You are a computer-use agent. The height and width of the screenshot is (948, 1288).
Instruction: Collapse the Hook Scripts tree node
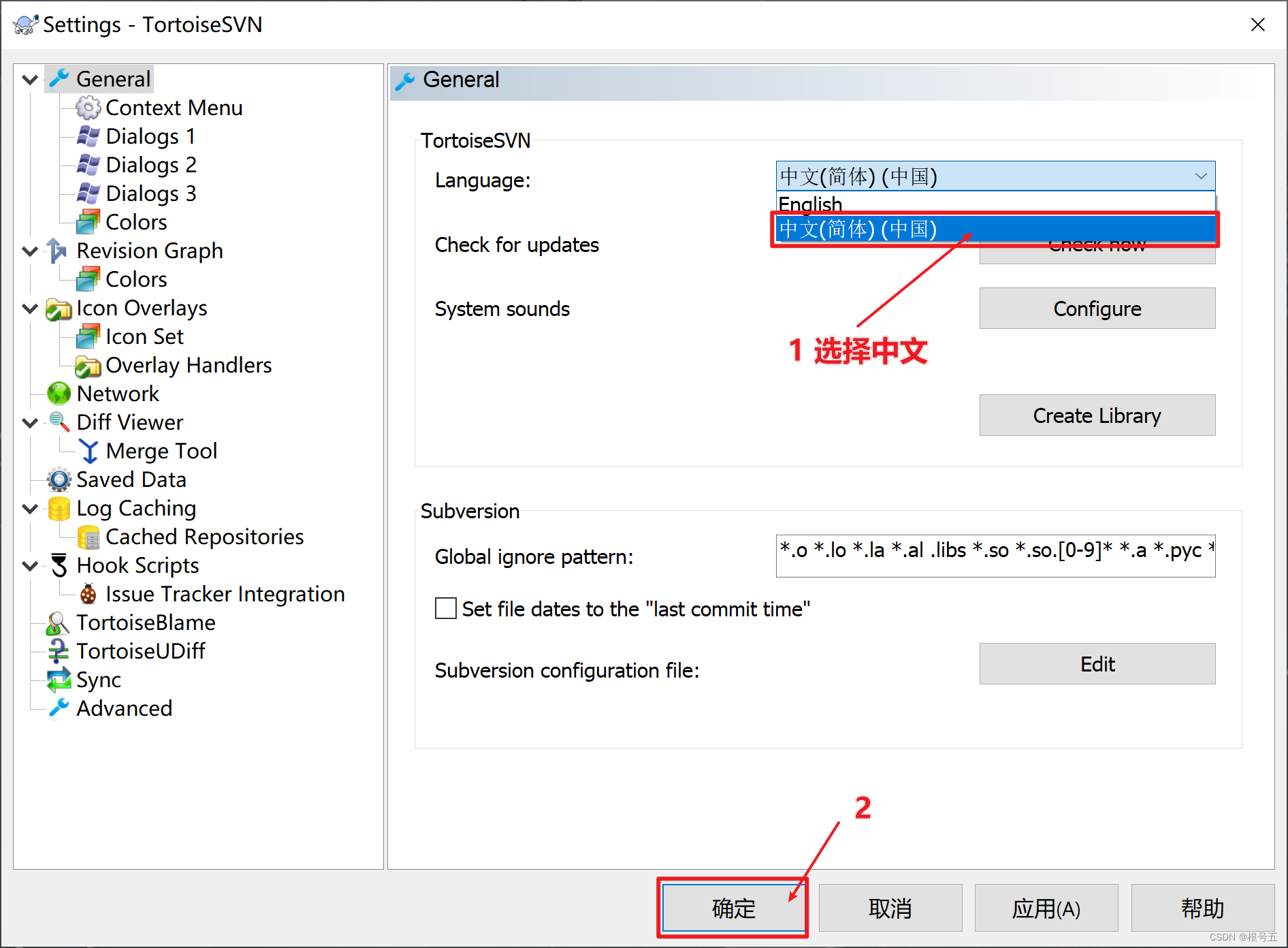tap(30, 566)
